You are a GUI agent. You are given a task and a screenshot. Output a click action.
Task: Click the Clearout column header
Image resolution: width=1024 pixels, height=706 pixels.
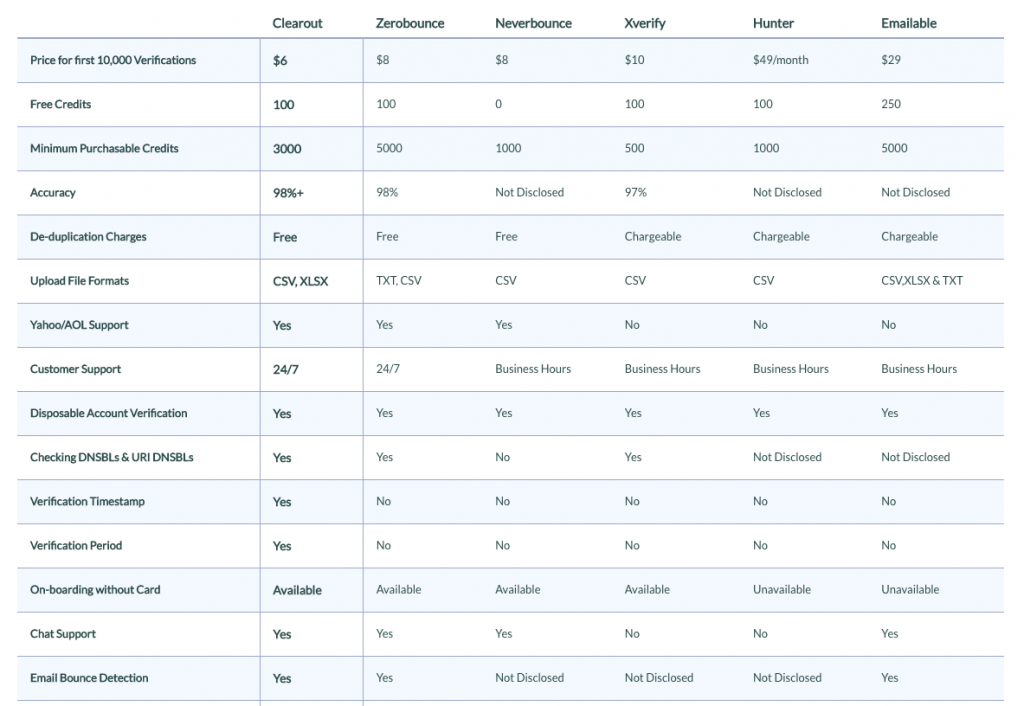[297, 24]
